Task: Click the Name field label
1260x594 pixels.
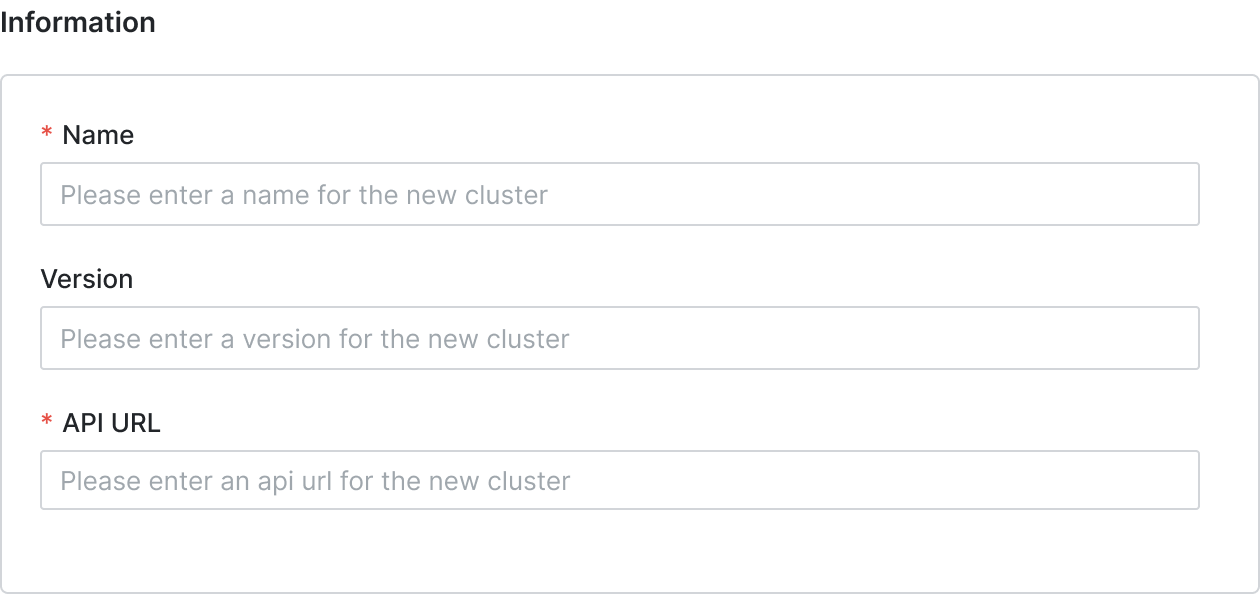Action: 98,135
